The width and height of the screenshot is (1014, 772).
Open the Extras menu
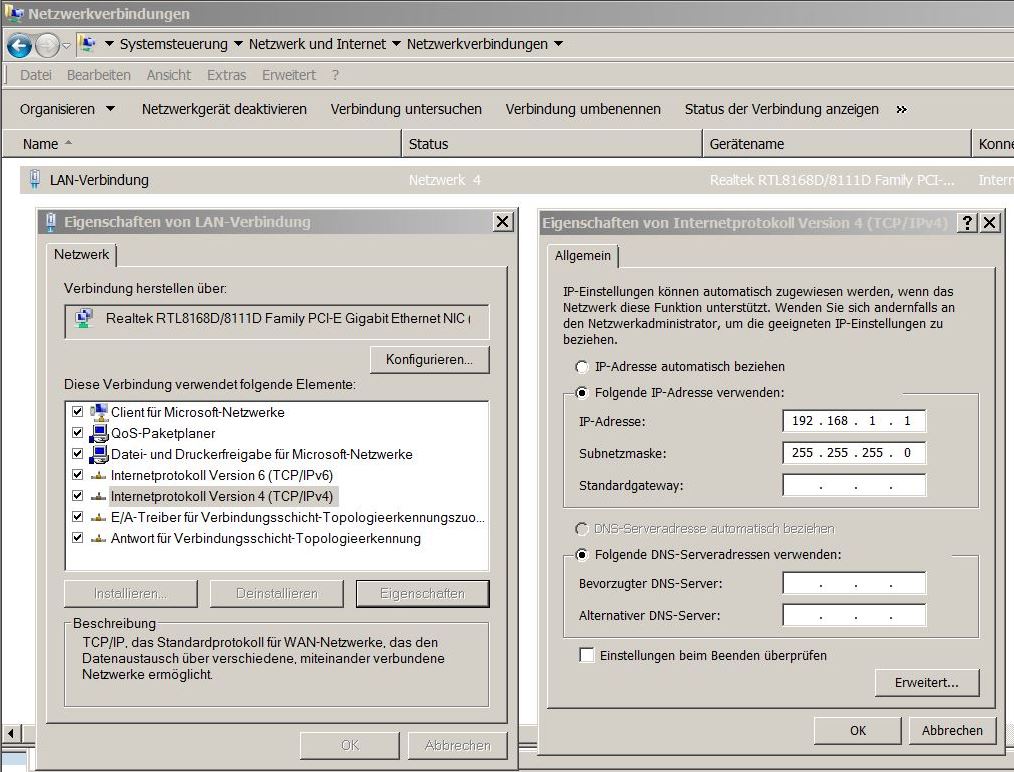click(226, 75)
